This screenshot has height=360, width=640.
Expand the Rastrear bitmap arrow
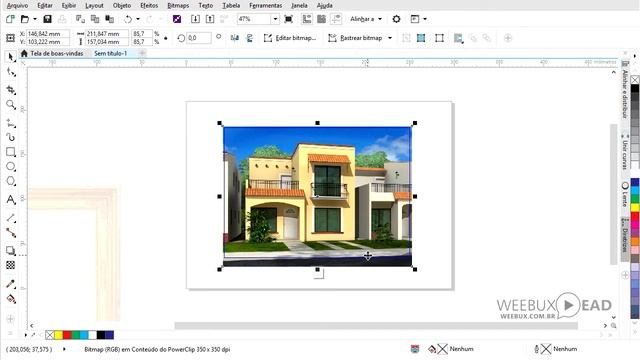click(390, 38)
